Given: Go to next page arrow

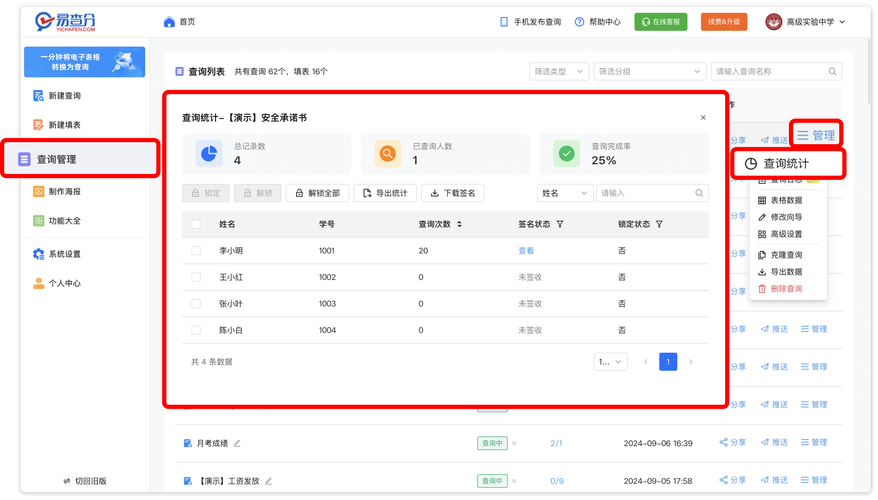Looking at the screenshot, I should click(x=690, y=362).
